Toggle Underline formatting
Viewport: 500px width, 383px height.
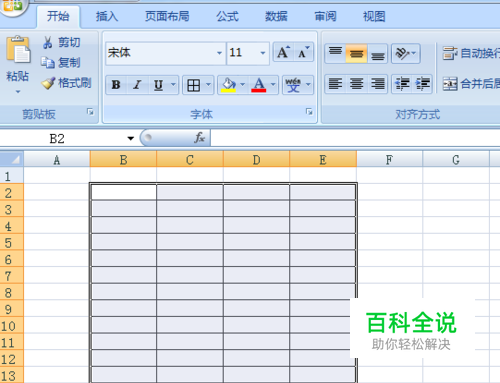[x=159, y=85]
